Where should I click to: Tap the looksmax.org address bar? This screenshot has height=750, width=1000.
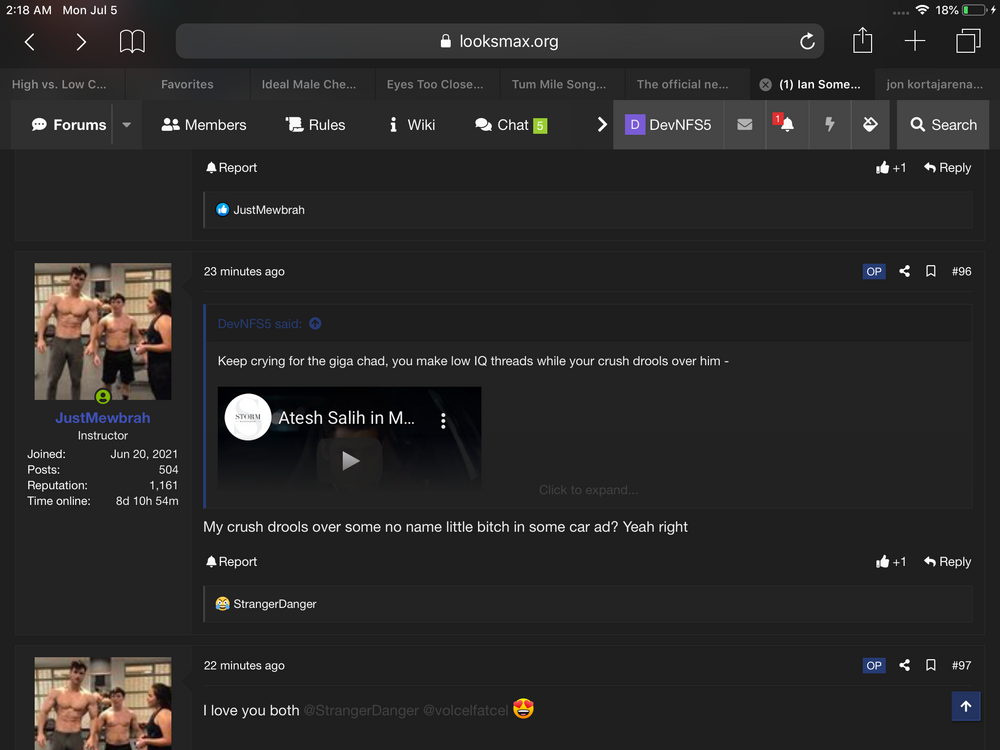click(500, 42)
